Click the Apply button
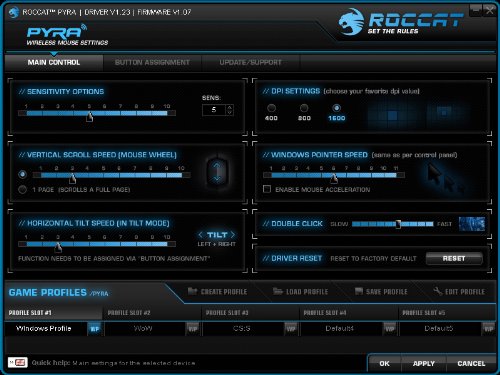 click(x=424, y=364)
